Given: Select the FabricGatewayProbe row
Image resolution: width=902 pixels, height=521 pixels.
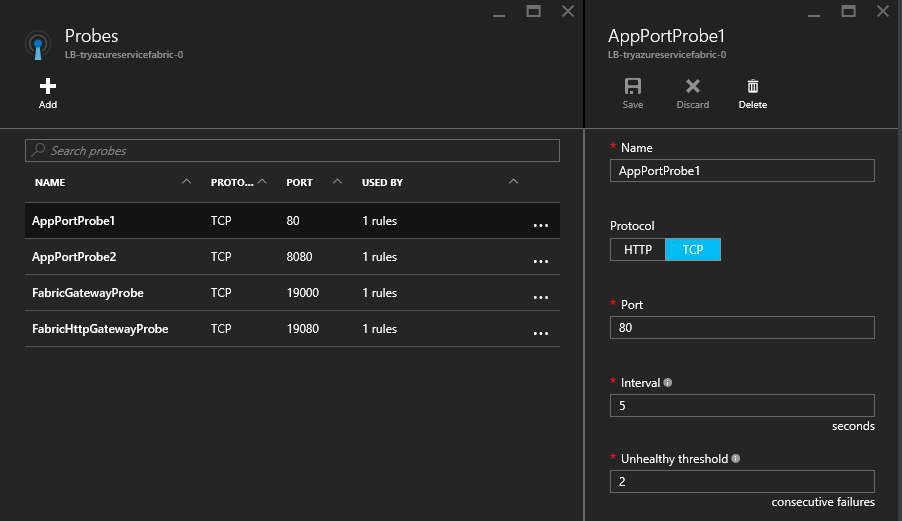Looking at the screenshot, I should (87, 293).
